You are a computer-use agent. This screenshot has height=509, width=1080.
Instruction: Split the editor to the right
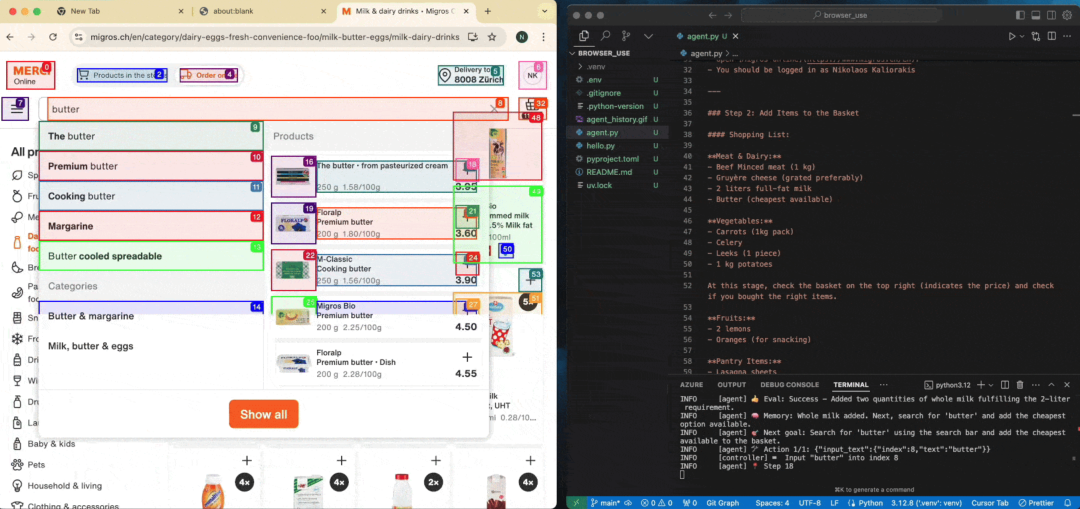[1051, 36]
